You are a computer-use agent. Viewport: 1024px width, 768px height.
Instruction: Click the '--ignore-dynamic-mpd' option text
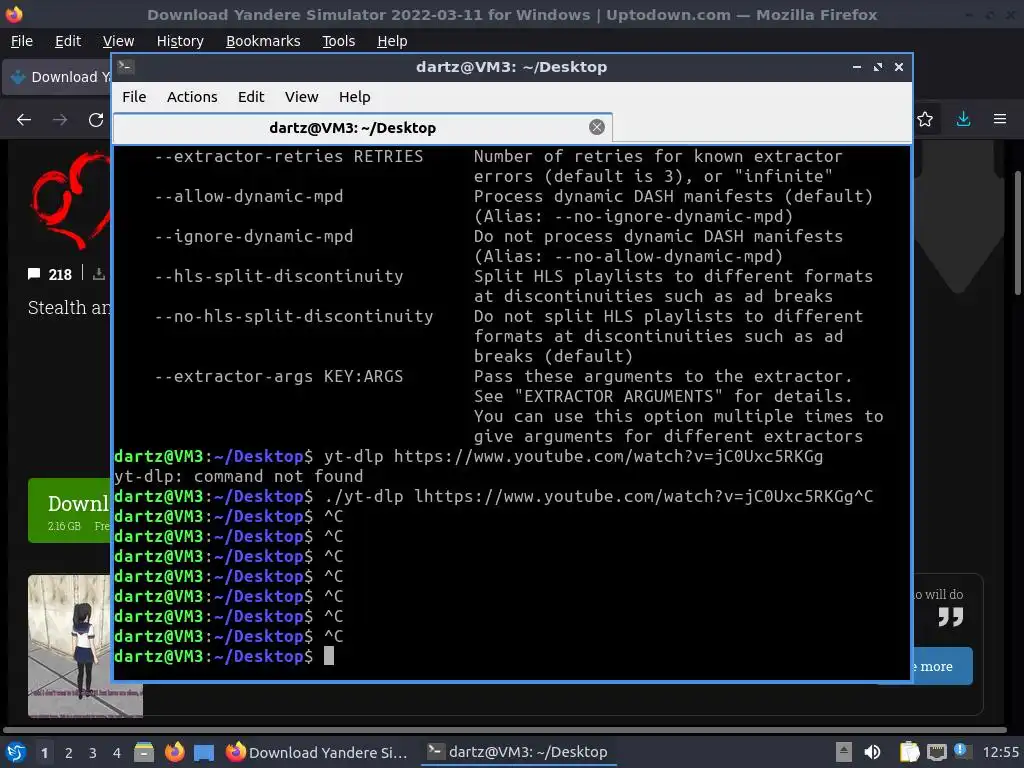click(254, 236)
